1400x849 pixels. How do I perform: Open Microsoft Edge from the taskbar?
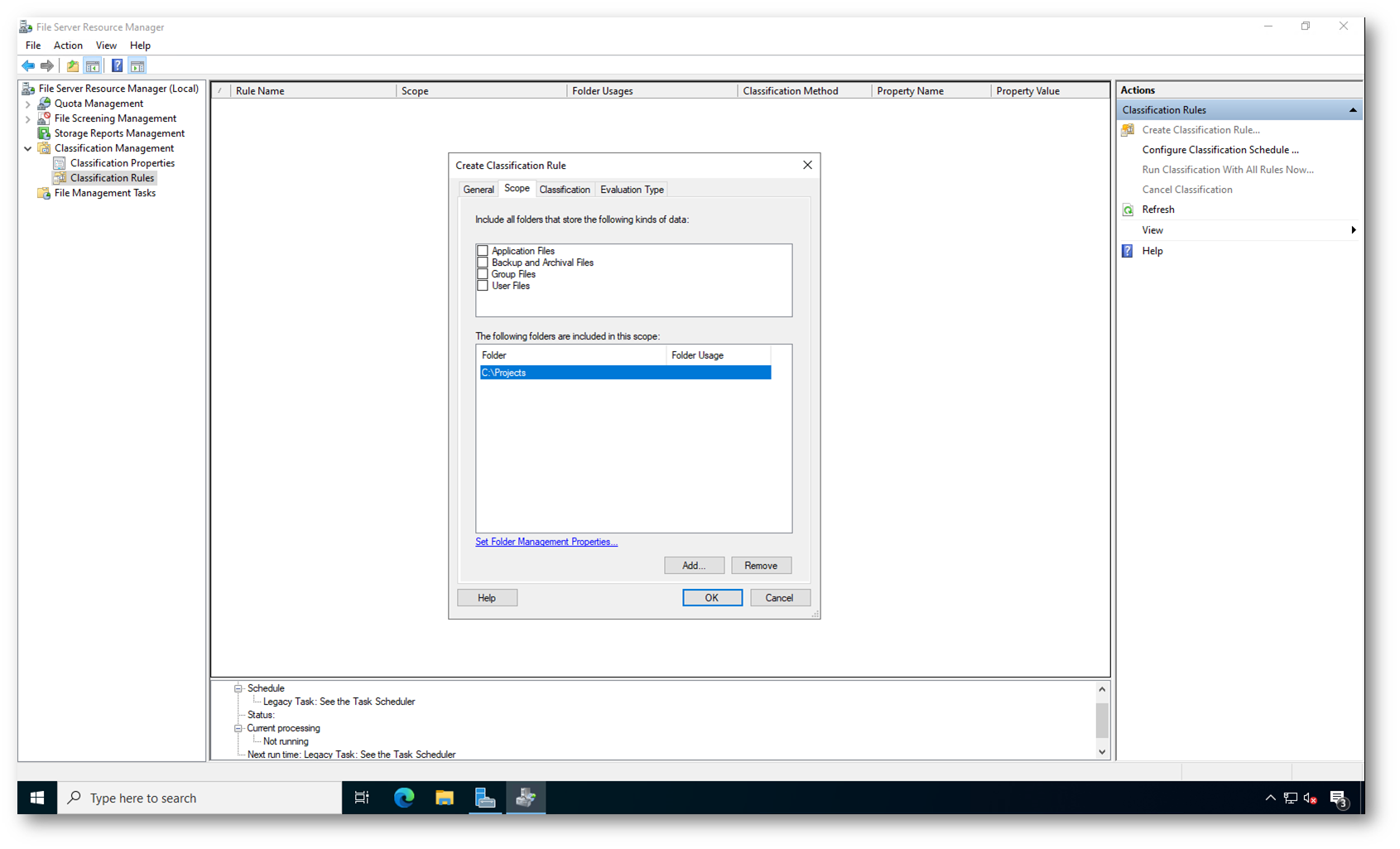[404, 798]
